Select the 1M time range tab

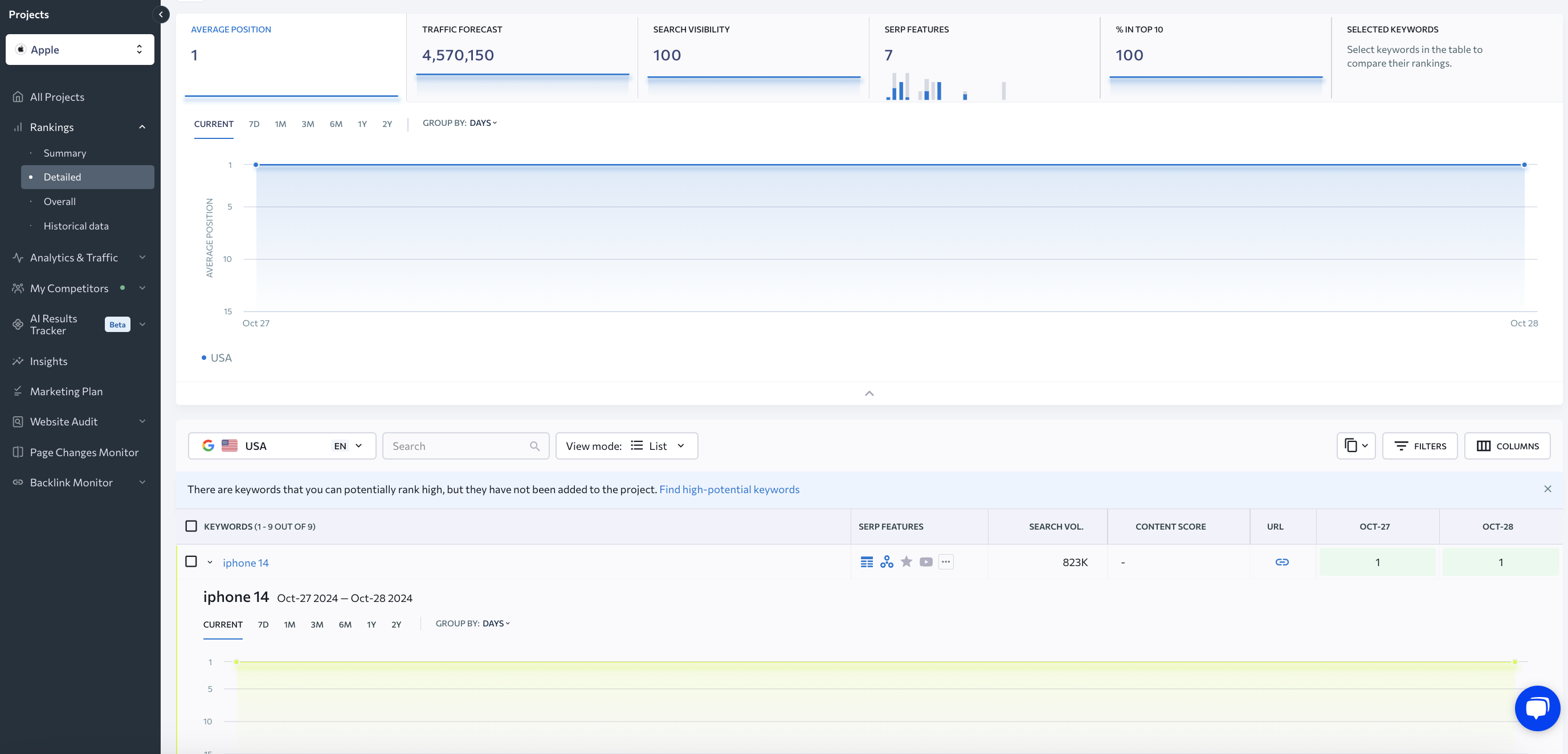point(280,124)
